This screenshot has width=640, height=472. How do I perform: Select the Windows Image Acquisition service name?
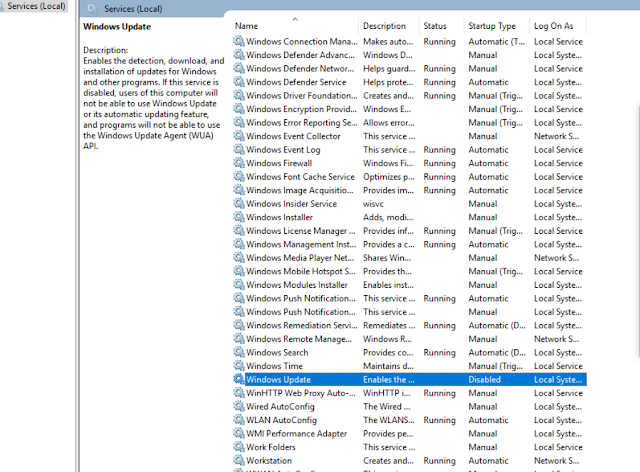point(300,190)
